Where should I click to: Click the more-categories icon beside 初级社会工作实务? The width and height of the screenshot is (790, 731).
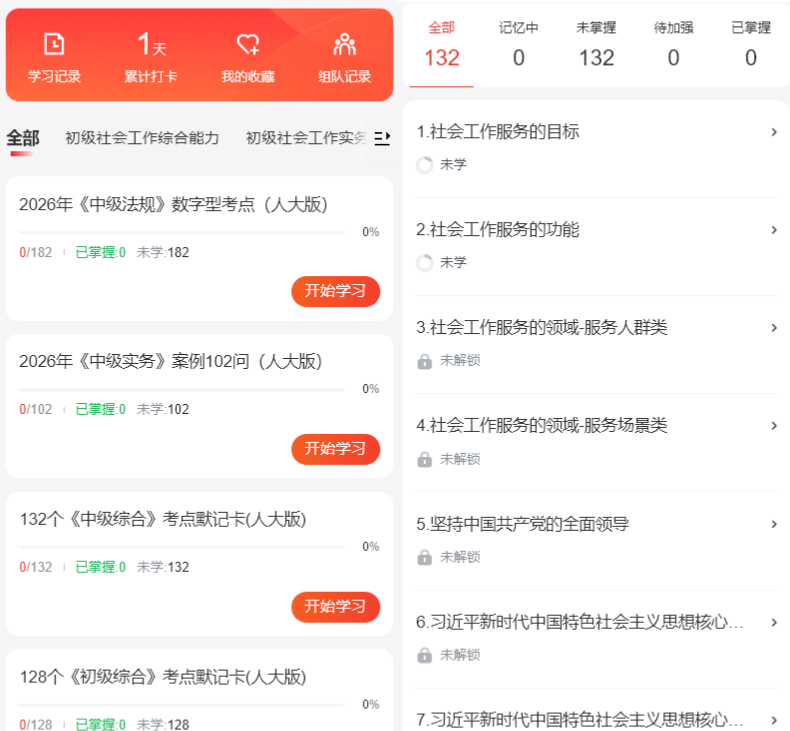pos(382,138)
